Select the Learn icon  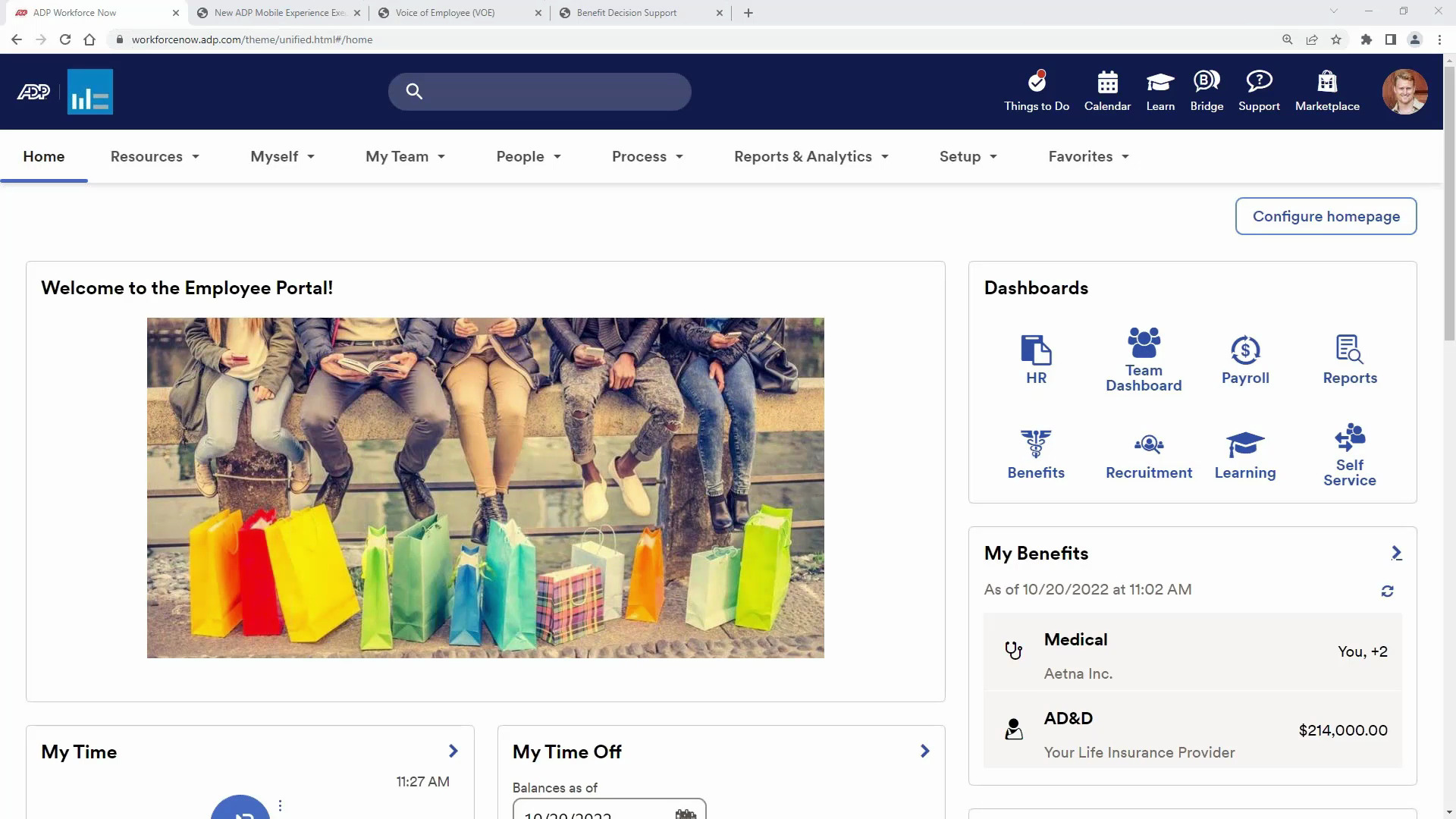(x=1159, y=91)
